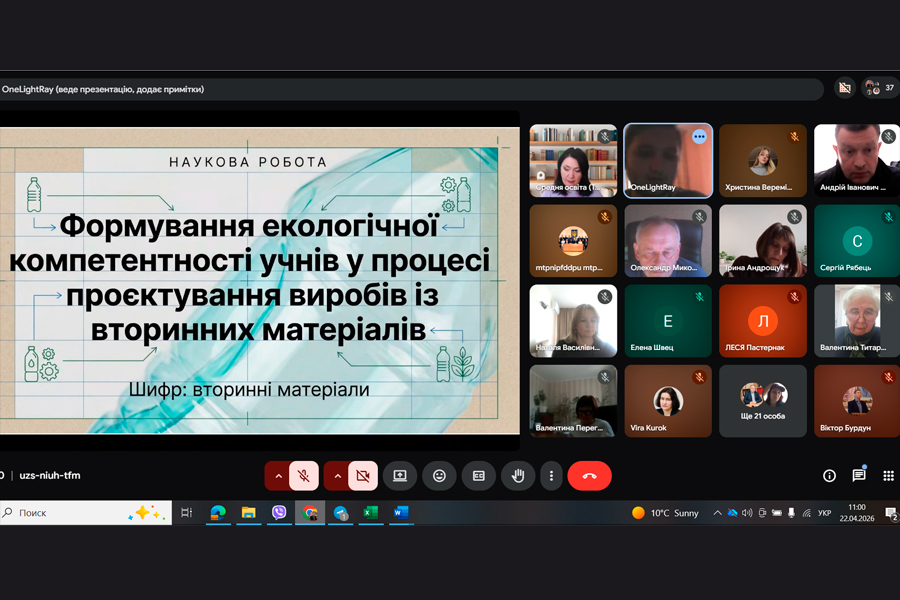The width and height of the screenshot is (900, 600).
Task: Open the emoji reactions button
Action: (x=439, y=476)
